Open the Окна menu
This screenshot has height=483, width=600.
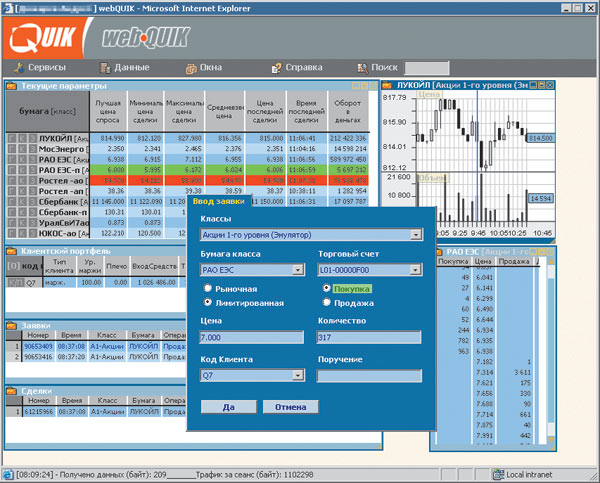click(x=211, y=67)
